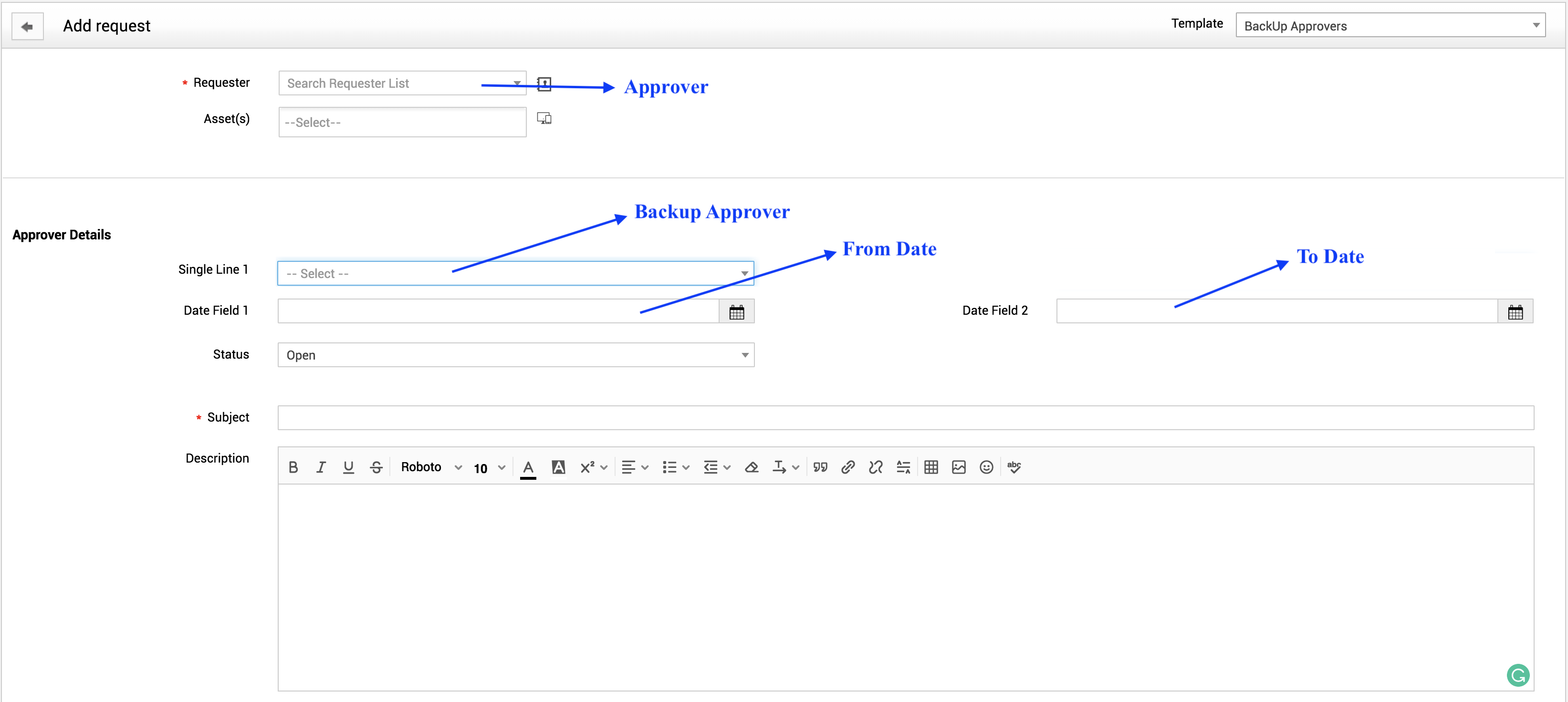The image size is (1568, 702).
Task: Toggle strikethrough formatting
Action: 376,467
